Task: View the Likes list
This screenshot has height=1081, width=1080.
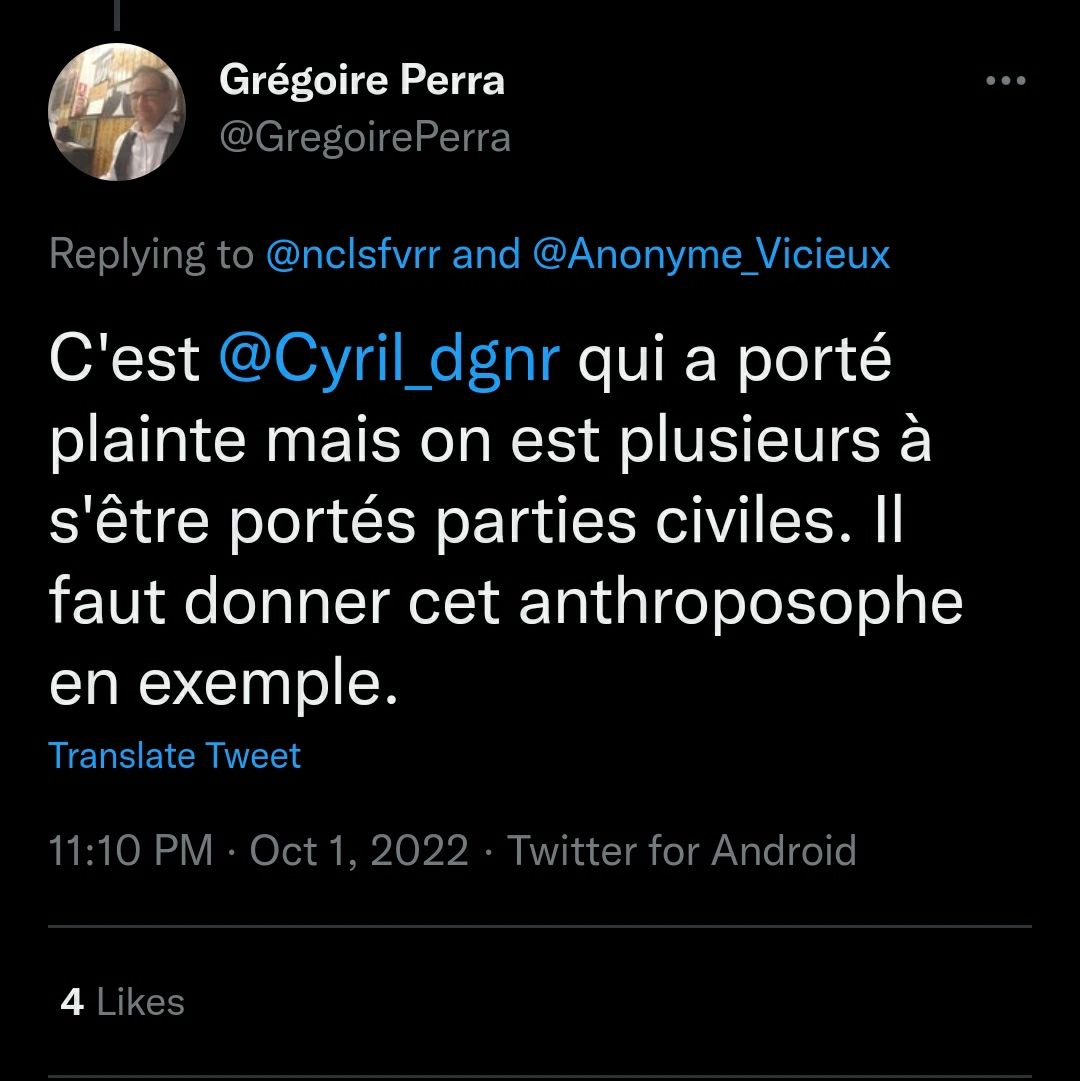Action: pos(141,1002)
